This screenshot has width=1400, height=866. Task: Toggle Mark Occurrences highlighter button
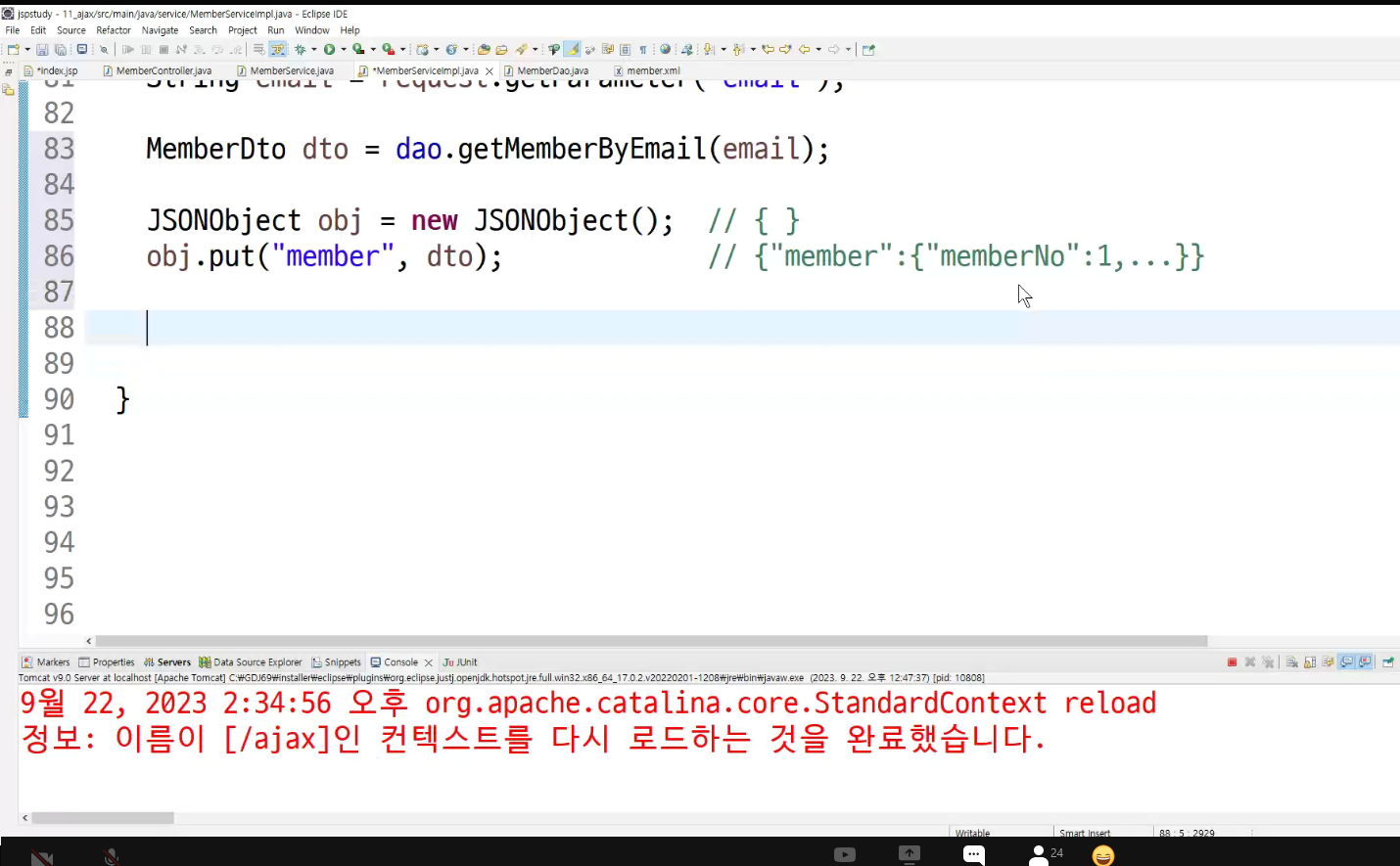pos(572,49)
